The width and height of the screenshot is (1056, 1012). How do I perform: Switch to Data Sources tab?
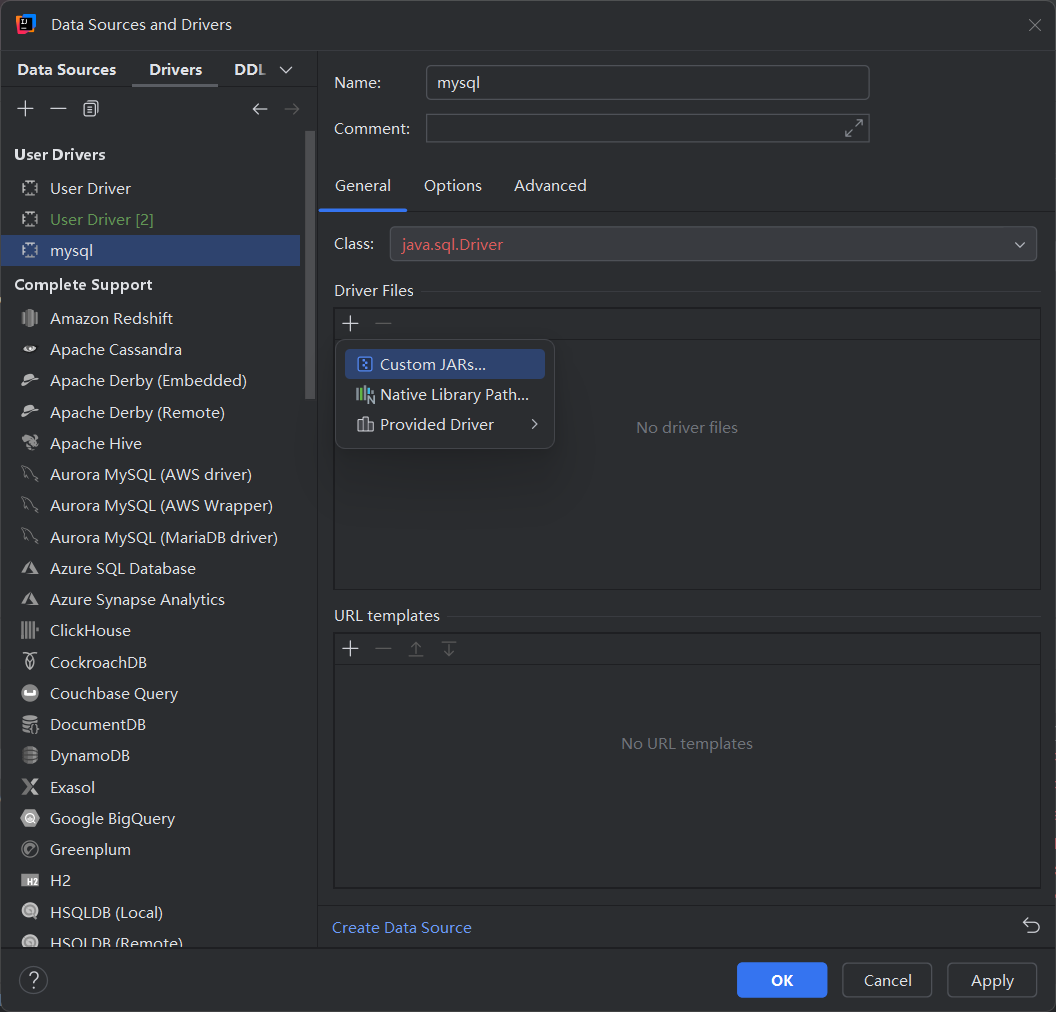(67, 70)
